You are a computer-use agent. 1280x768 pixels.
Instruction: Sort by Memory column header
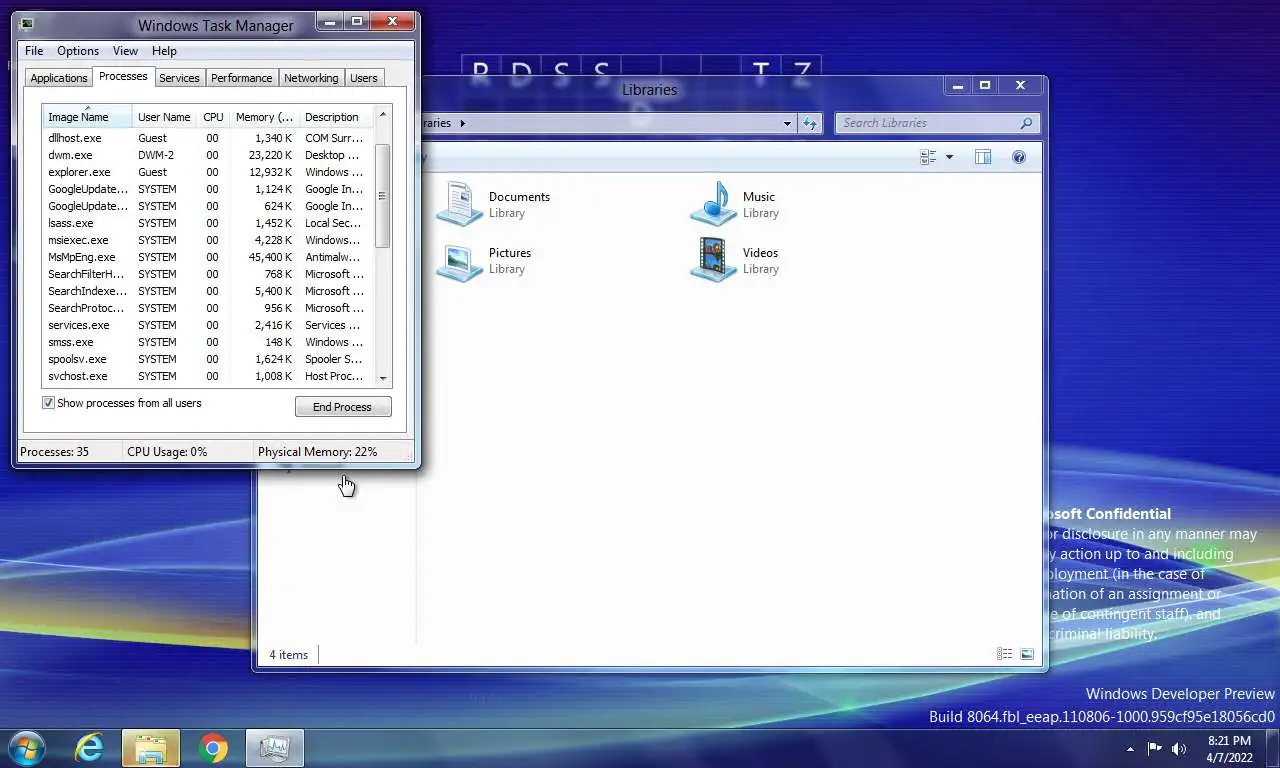[x=264, y=117]
